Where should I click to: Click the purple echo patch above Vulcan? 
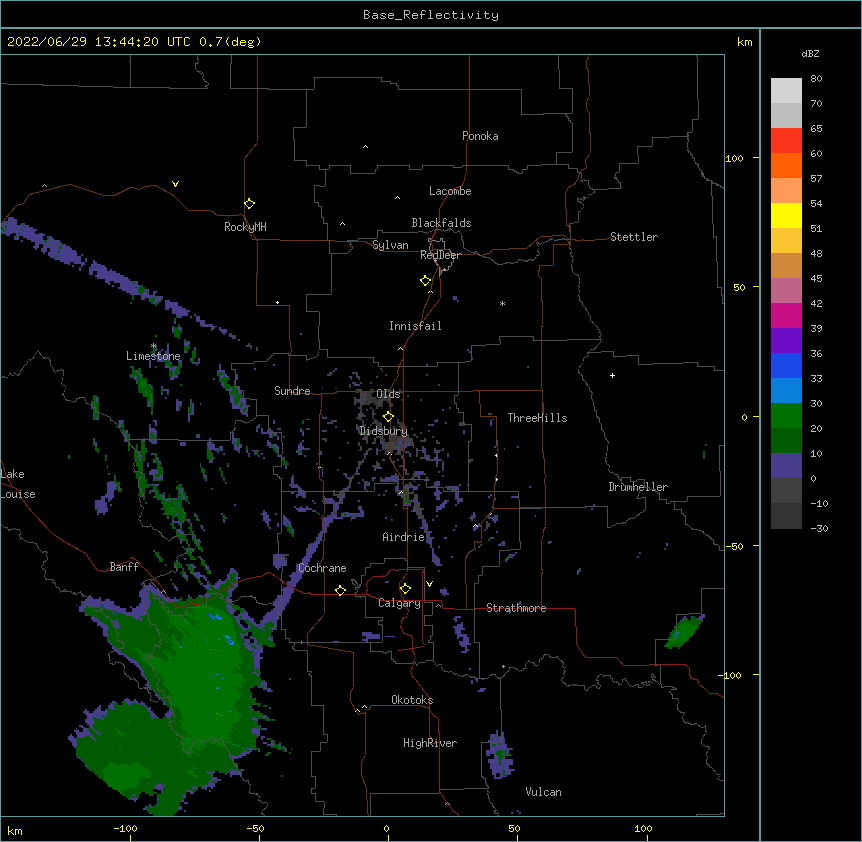point(499,756)
